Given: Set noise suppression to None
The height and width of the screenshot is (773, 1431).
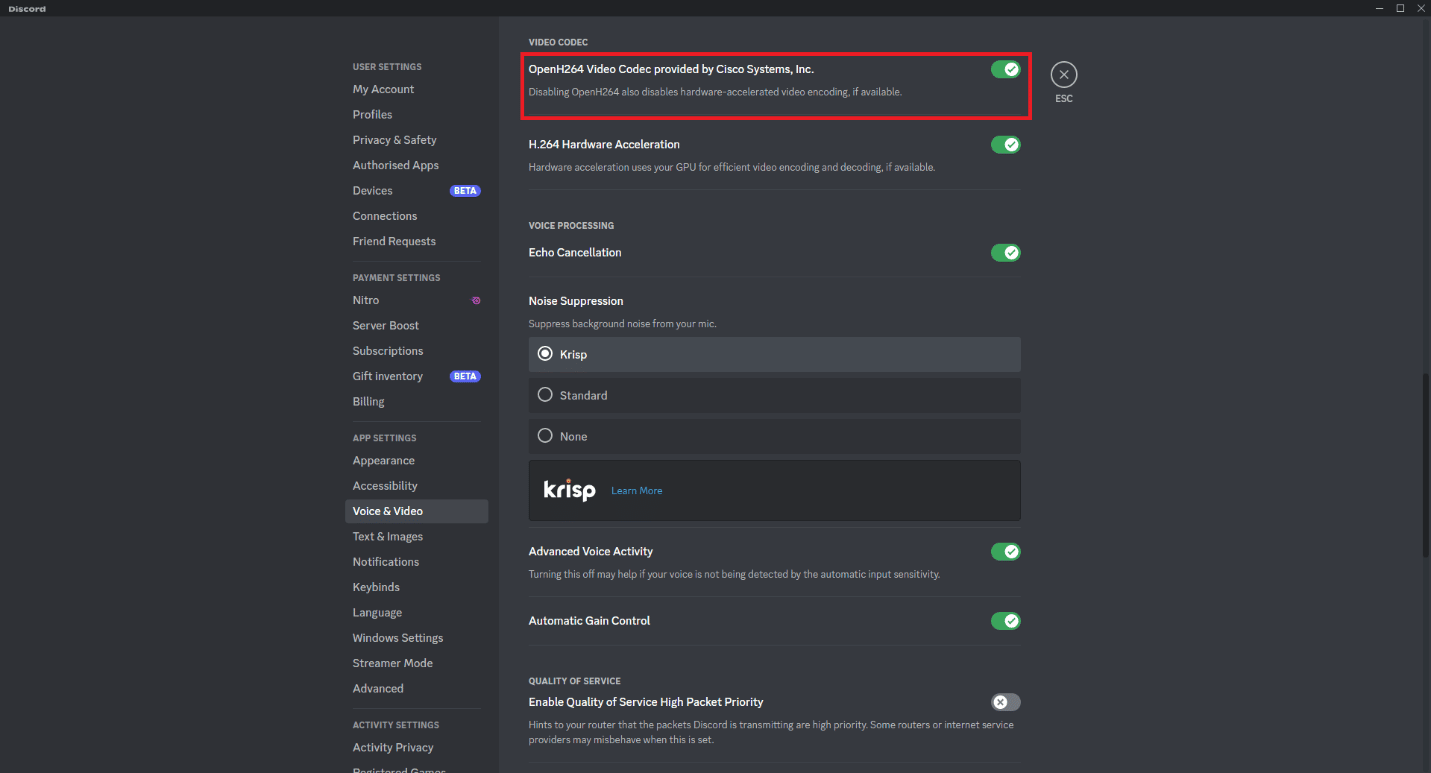Looking at the screenshot, I should click(545, 435).
